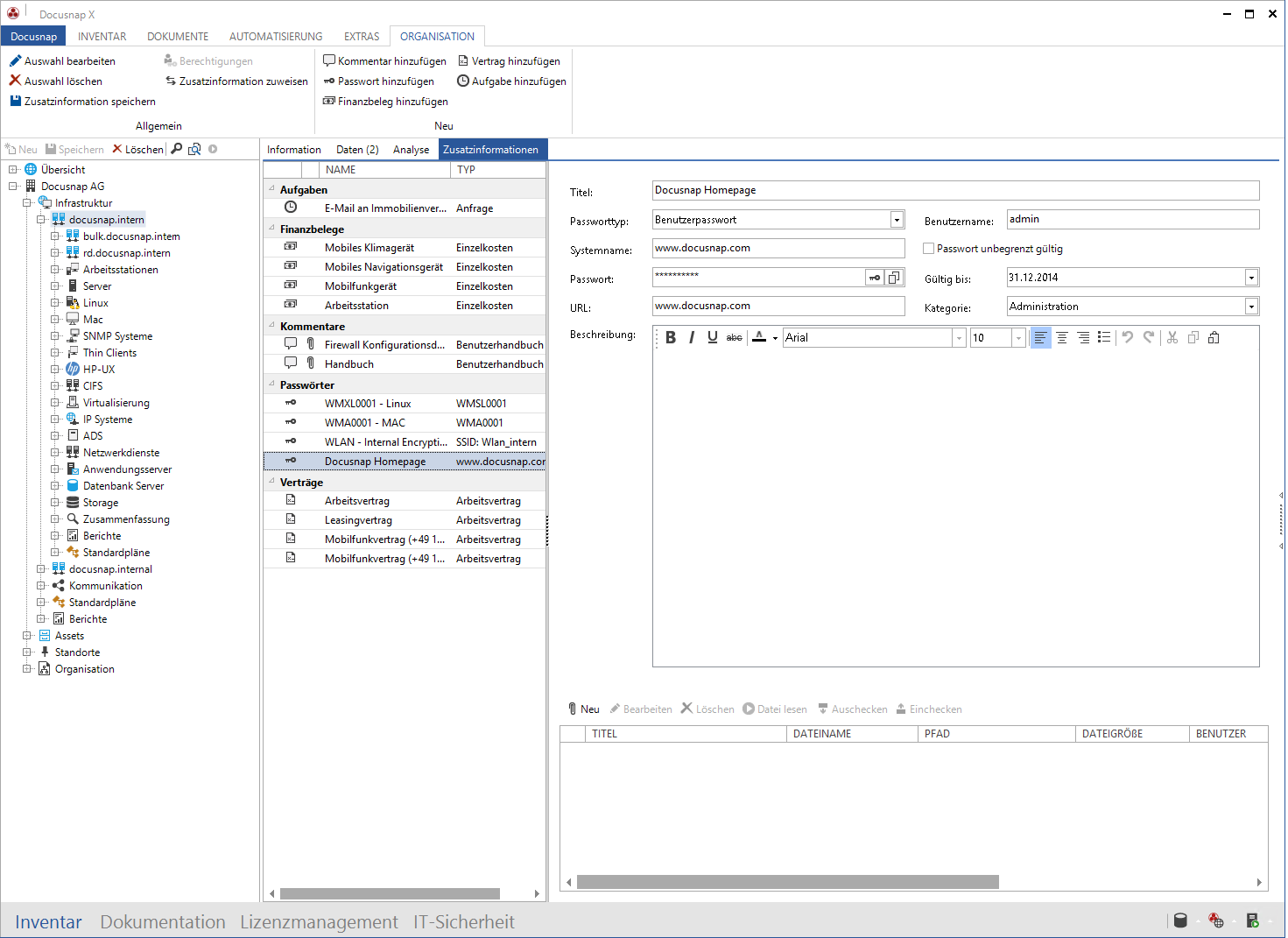Click the Bold formatting icon
The image size is (1288, 938).
671,337
